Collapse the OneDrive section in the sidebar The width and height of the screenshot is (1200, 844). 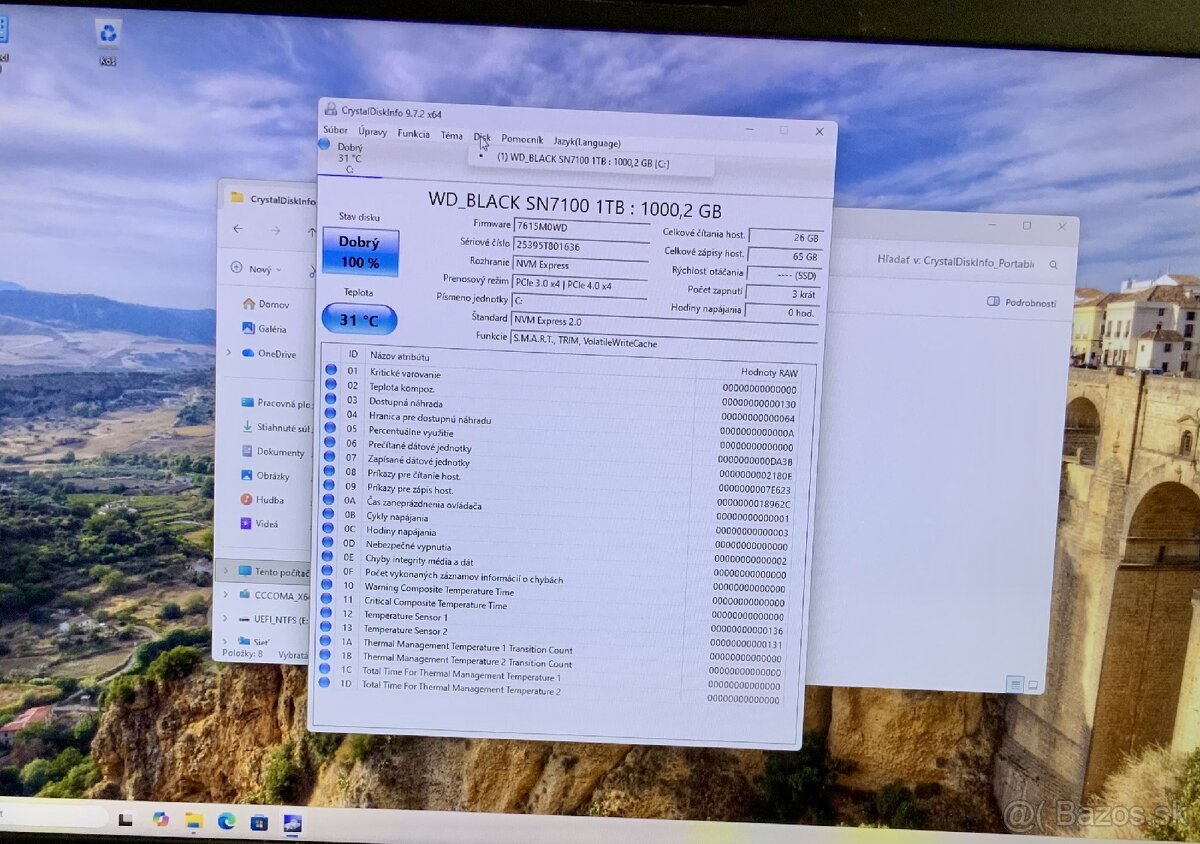[x=227, y=353]
